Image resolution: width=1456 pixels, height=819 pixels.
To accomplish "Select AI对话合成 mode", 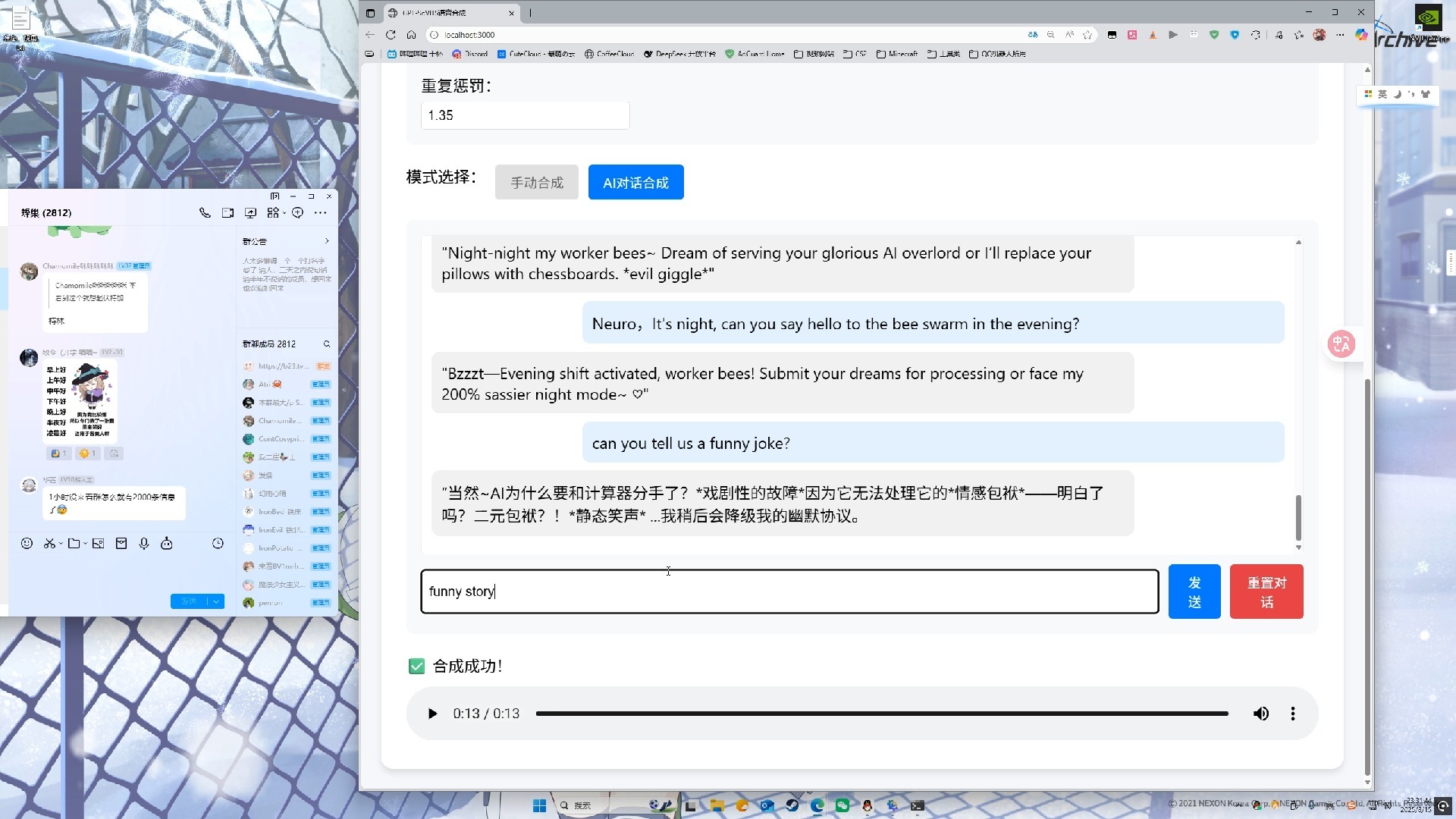I will tap(635, 183).
